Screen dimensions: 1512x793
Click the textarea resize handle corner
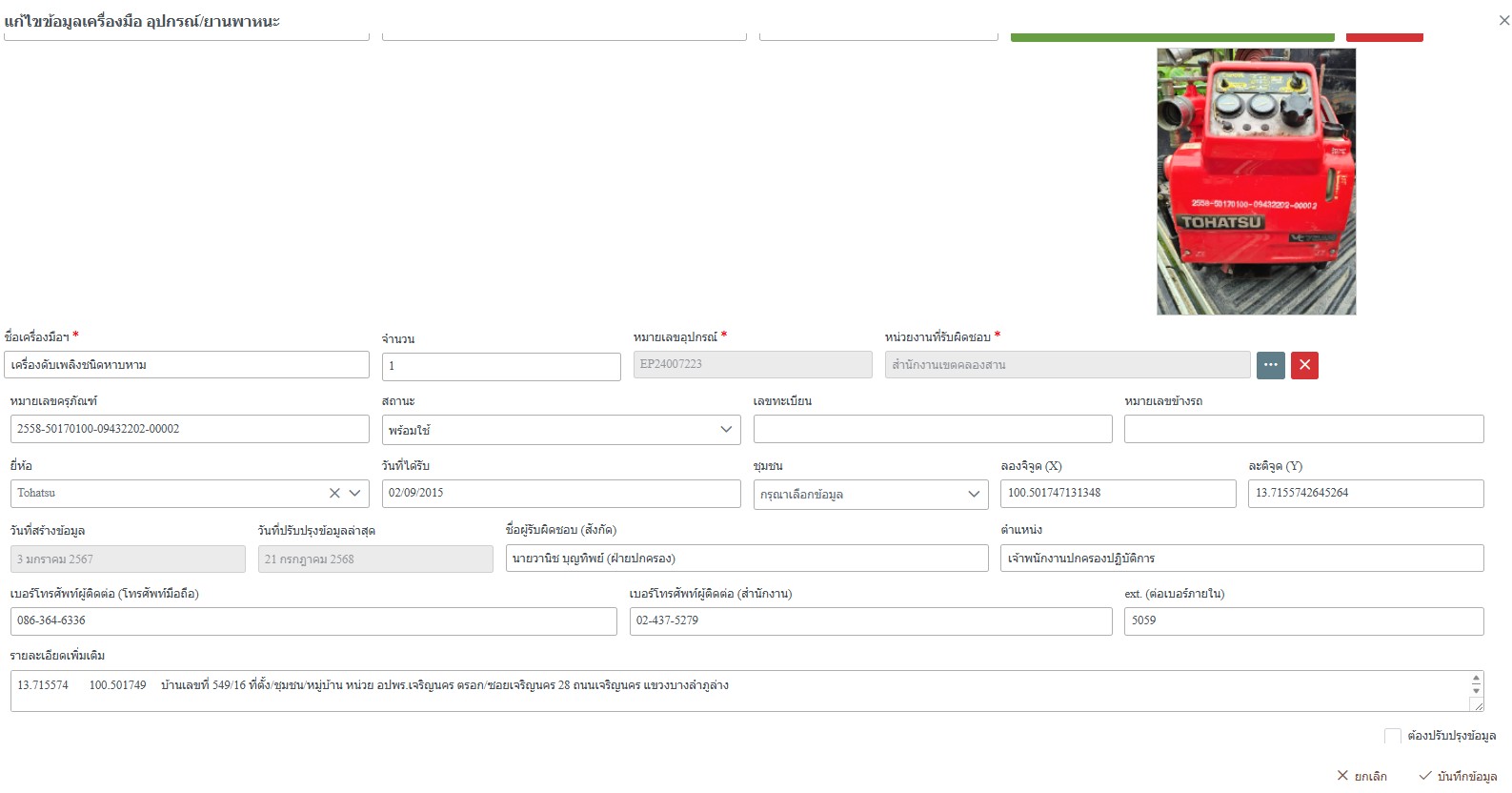click(x=1478, y=705)
